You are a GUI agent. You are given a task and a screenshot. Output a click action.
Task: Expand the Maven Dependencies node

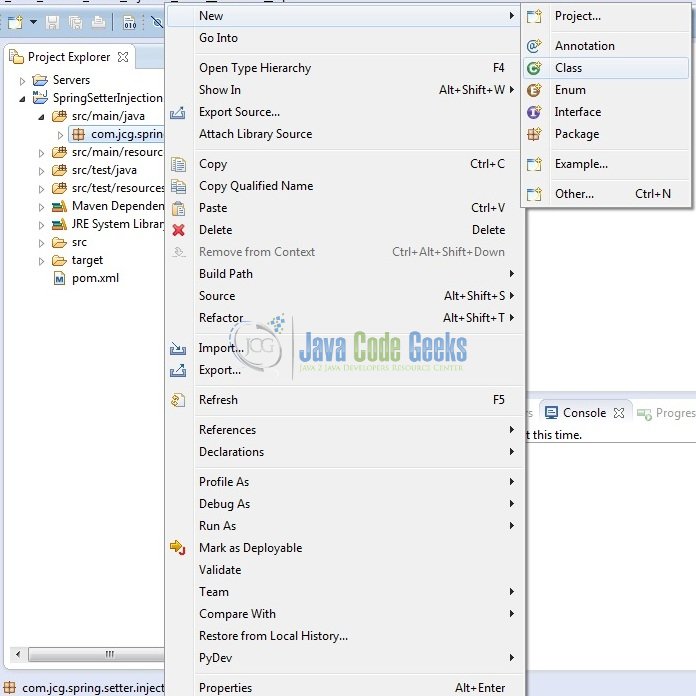pyautogui.click(x=41, y=207)
